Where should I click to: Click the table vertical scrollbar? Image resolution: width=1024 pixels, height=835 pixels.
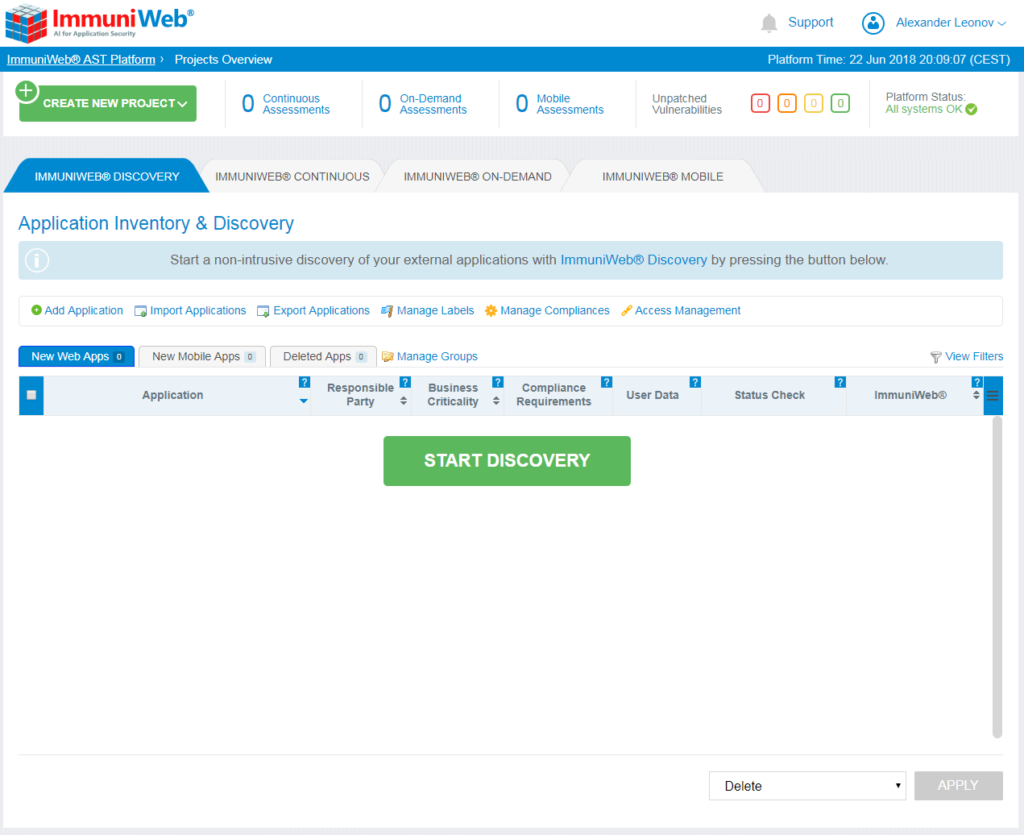(997, 578)
